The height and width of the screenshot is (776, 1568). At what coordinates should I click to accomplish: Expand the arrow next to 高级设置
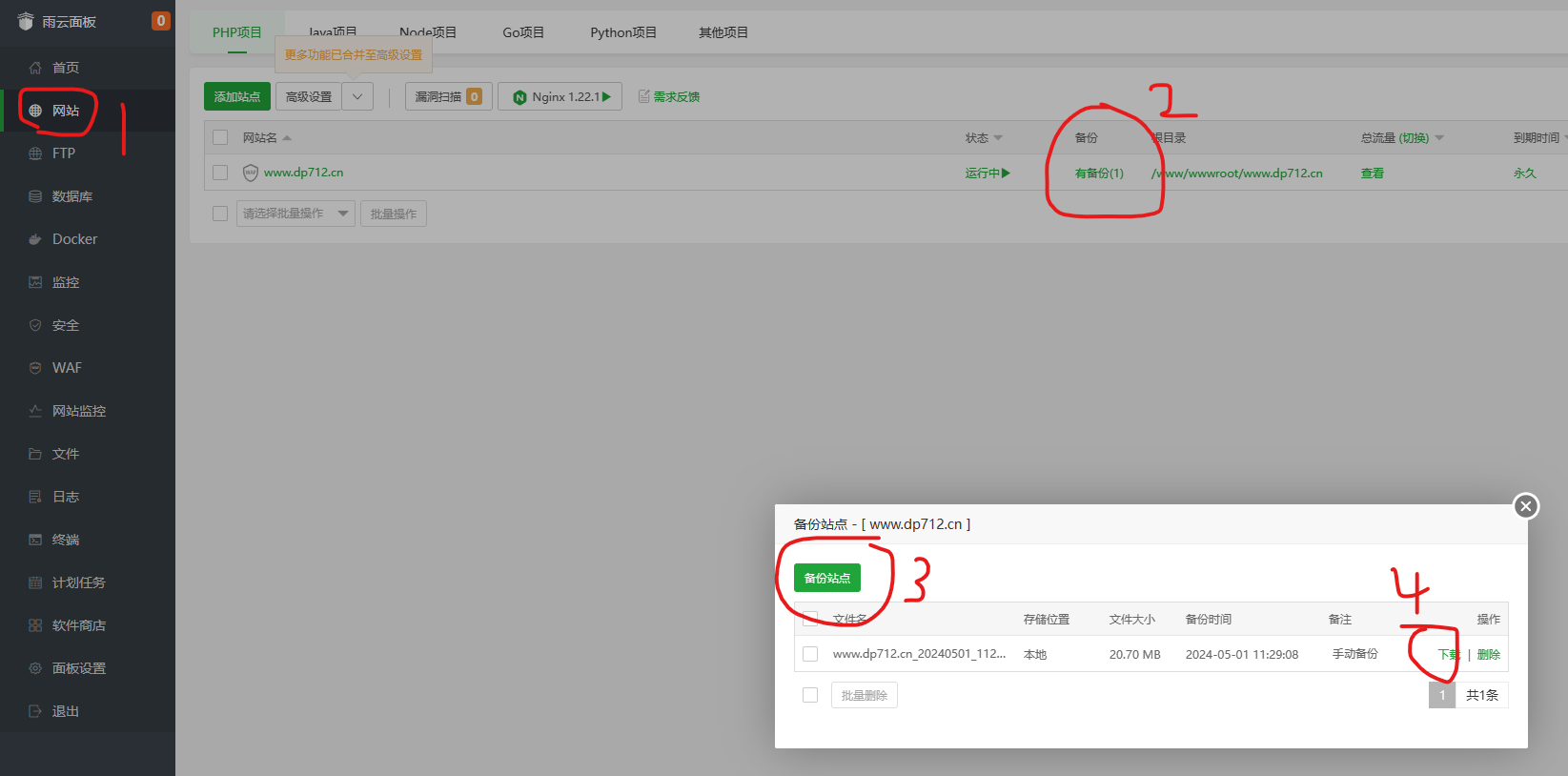pos(357,96)
